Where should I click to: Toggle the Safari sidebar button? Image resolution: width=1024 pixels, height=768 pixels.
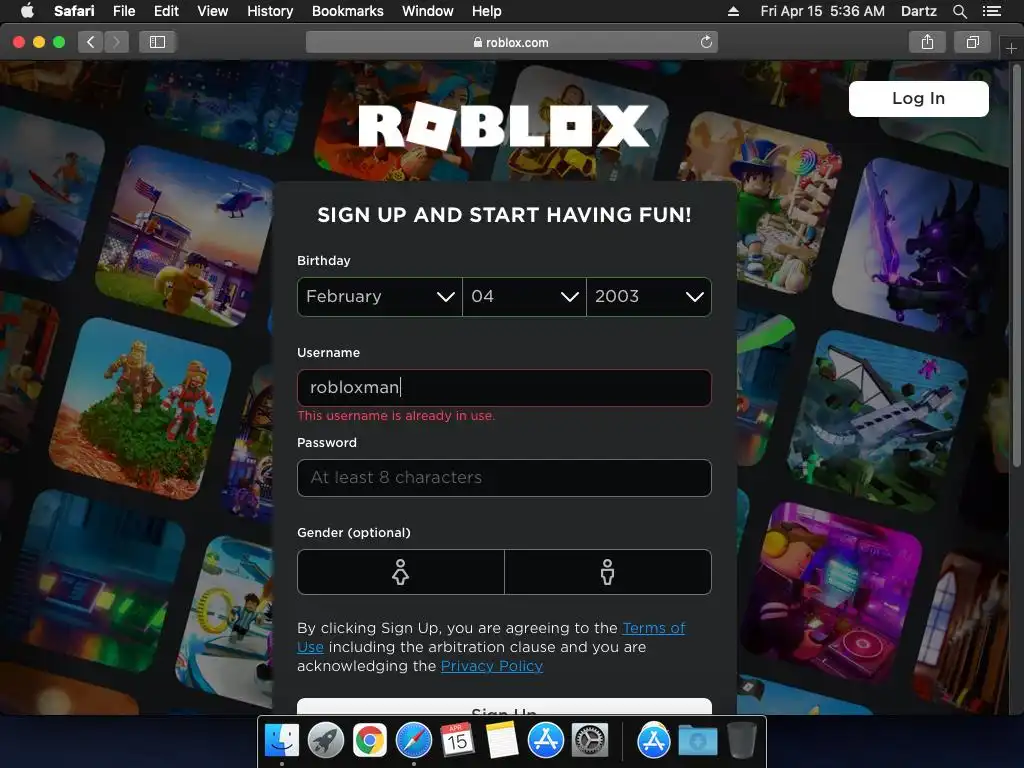157,42
